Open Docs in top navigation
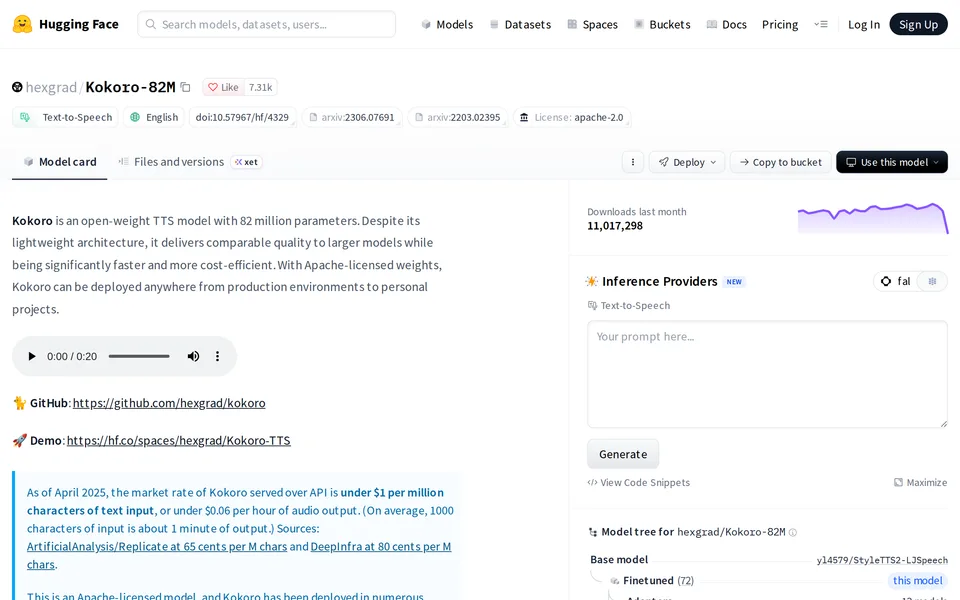 tap(727, 24)
